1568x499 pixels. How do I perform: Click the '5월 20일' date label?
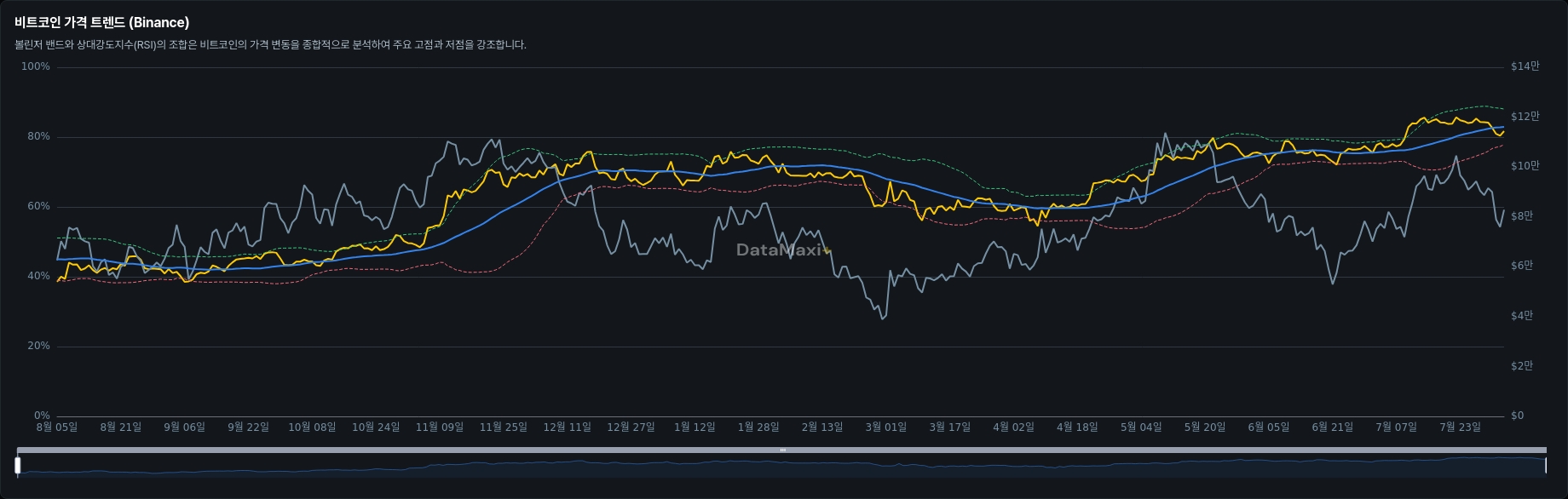(1205, 427)
